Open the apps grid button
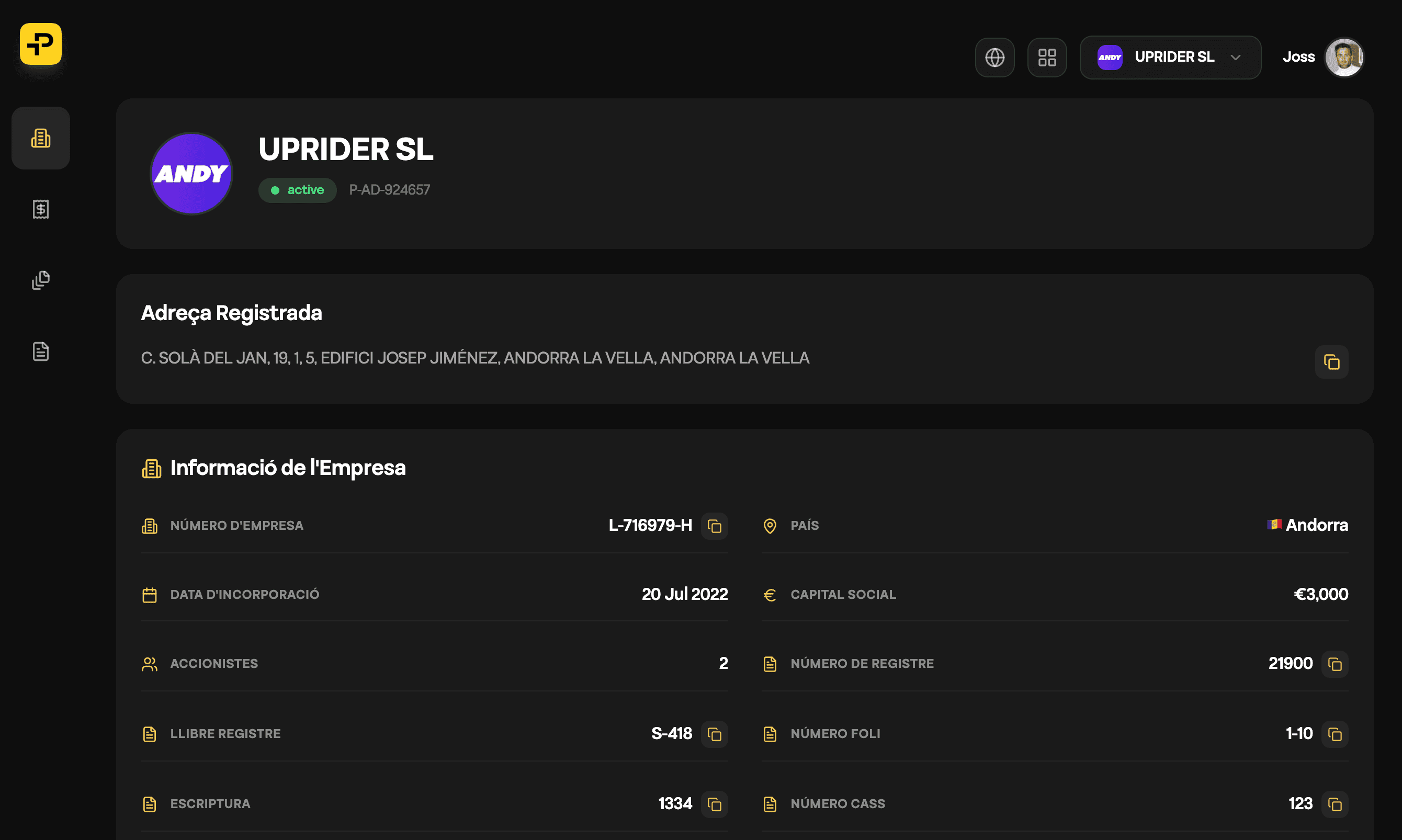 1047,57
